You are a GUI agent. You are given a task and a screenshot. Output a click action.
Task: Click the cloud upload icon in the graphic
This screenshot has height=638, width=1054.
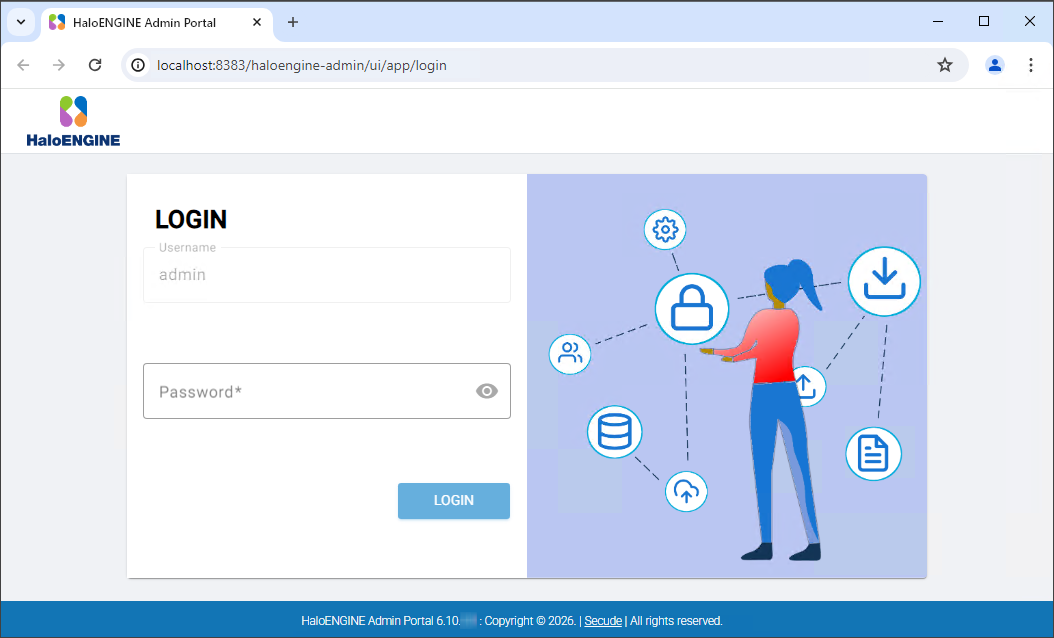686,491
